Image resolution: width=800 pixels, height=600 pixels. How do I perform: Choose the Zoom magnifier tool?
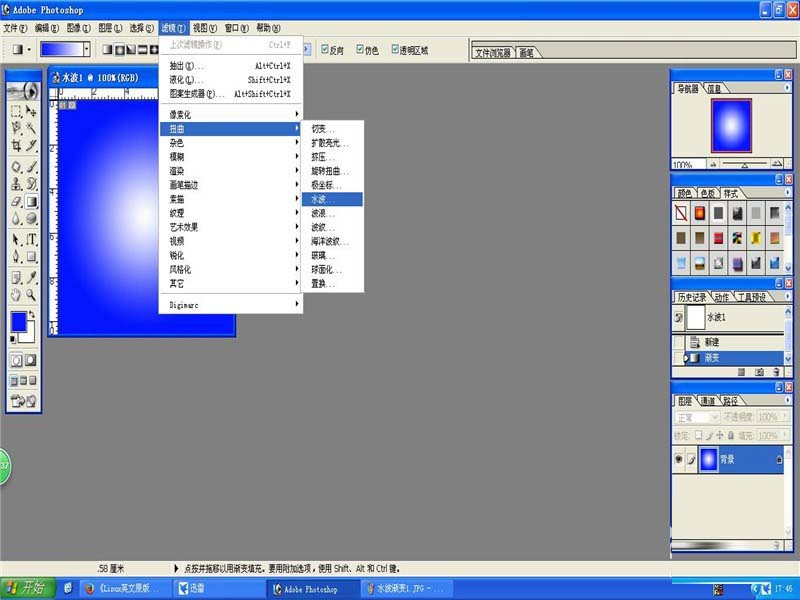(x=32, y=295)
